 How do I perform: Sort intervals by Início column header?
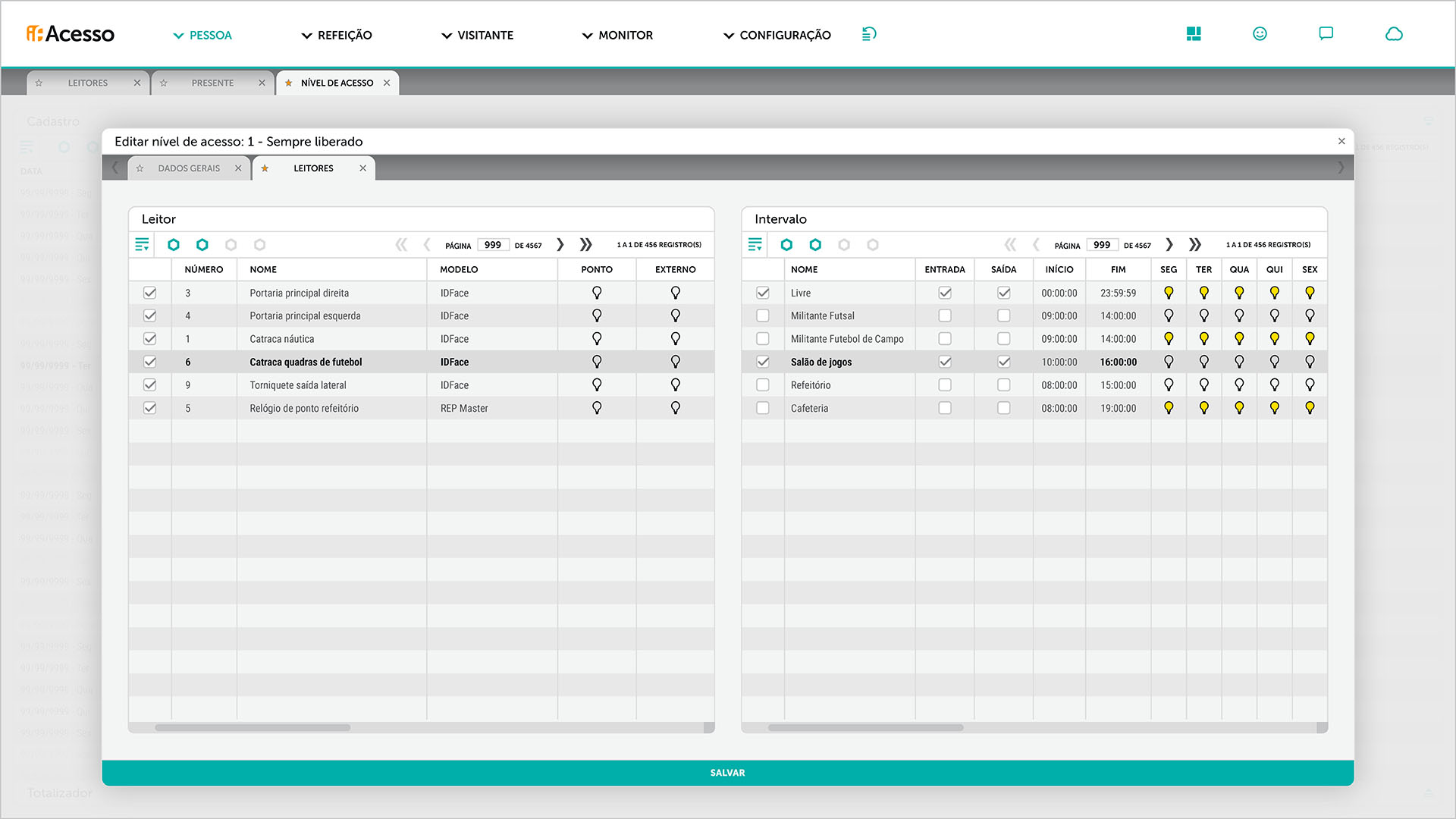tap(1059, 270)
